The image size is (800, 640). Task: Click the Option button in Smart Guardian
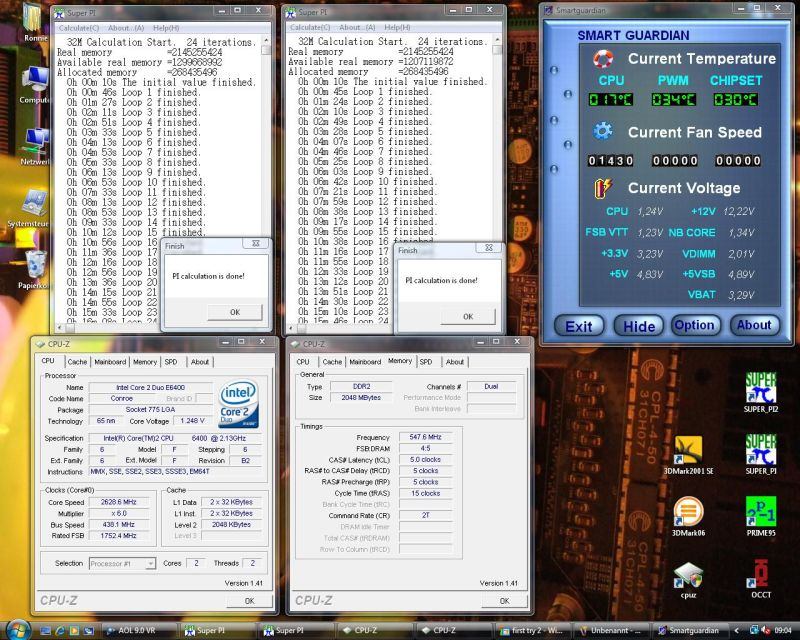point(694,325)
